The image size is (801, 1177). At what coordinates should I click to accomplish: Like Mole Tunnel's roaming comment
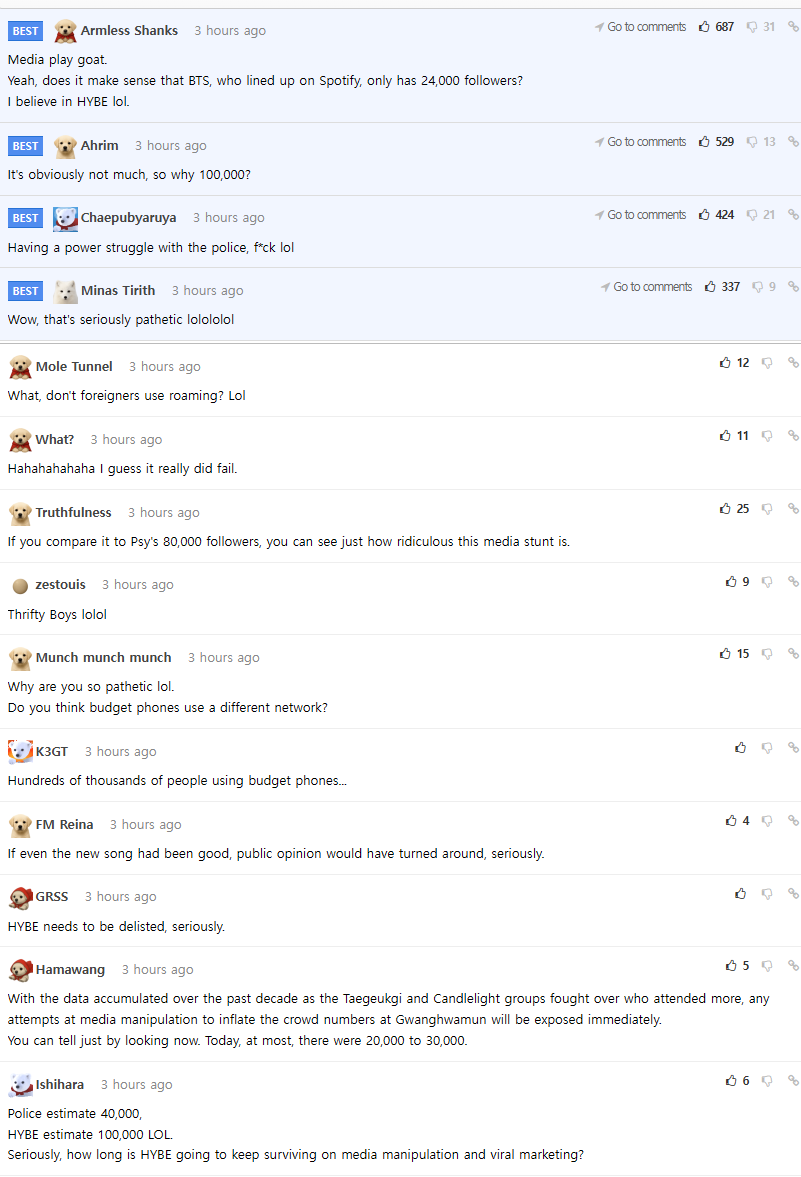tap(725, 363)
